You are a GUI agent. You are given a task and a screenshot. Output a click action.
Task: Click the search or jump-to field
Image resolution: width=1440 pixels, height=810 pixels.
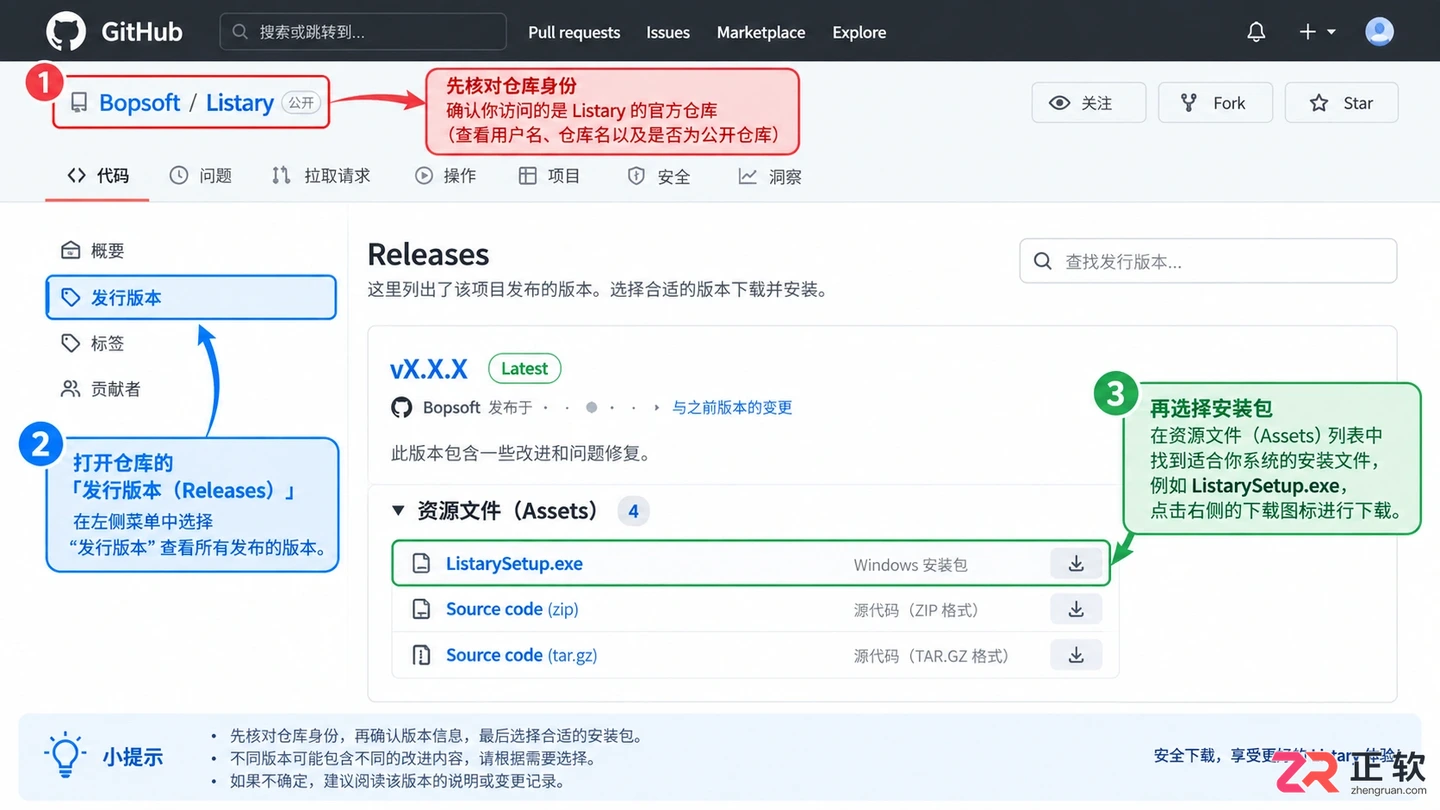pyautogui.click(x=363, y=32)
